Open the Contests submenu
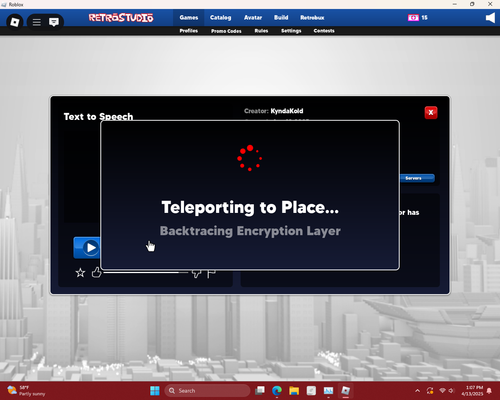The image size is (500, 400). click(324, 31)
